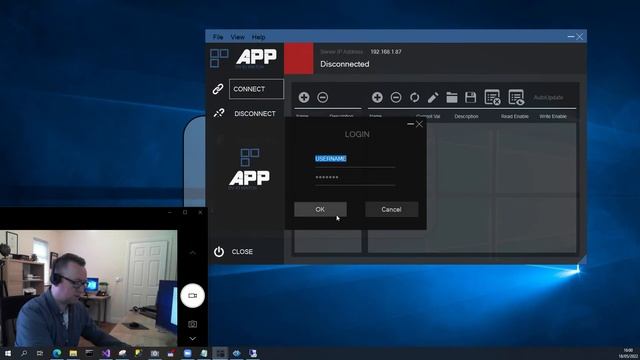Minimize the APP main window
The image size is (640, 360).
click(x=571, y=37)
